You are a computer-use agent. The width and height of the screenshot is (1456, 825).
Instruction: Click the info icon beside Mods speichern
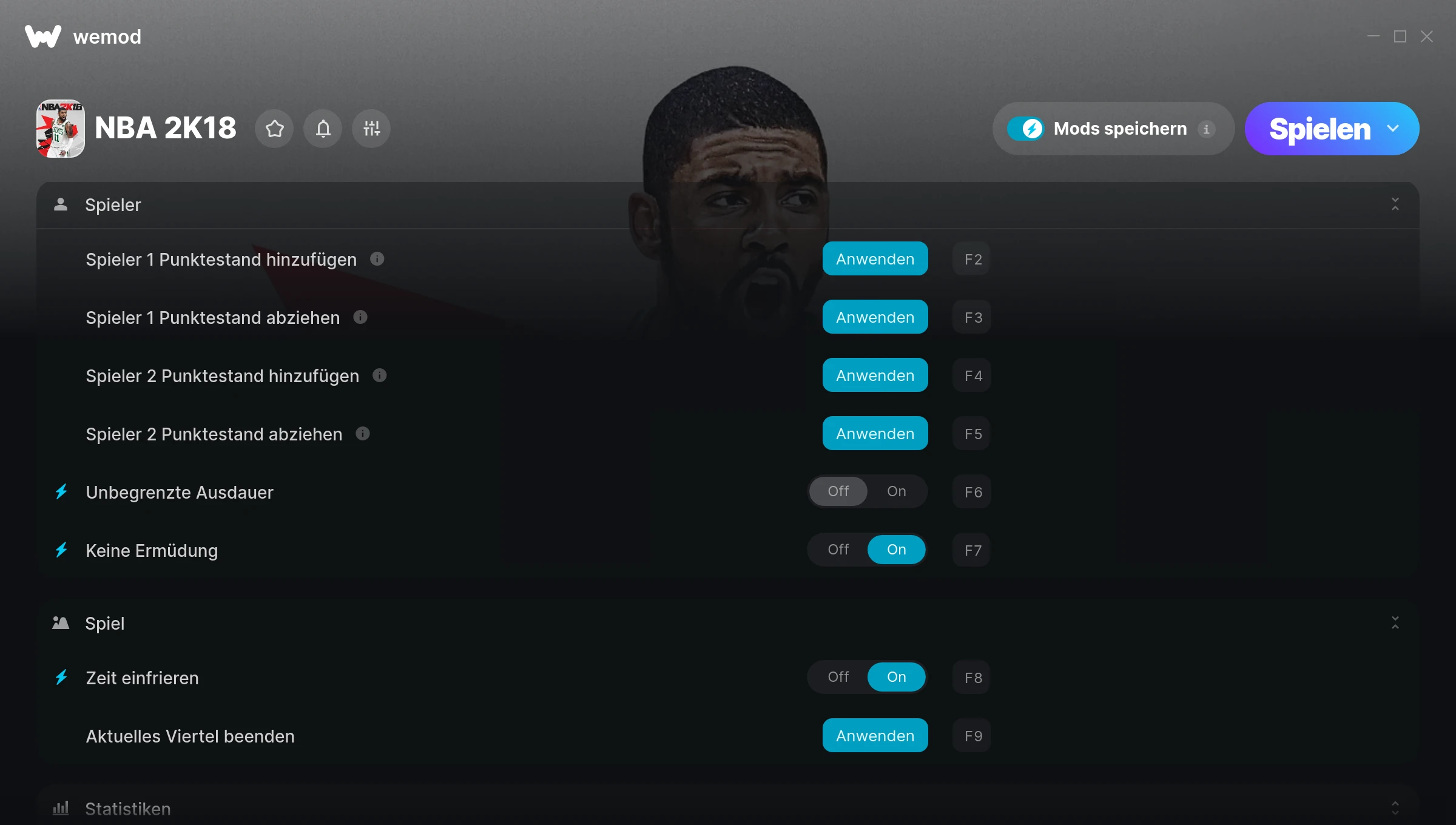pos(1206,129)
